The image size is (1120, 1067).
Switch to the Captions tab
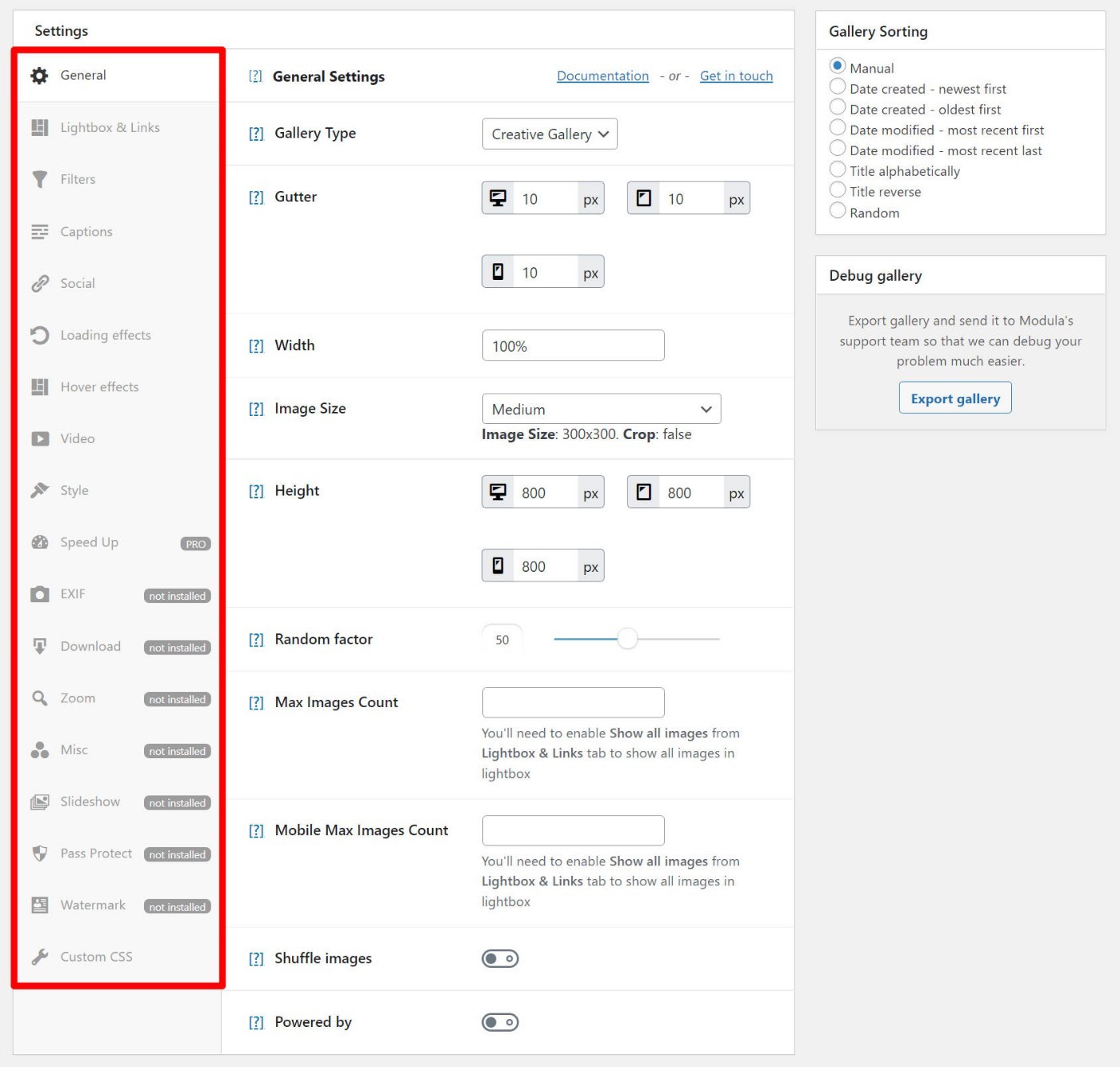[86, 231]
